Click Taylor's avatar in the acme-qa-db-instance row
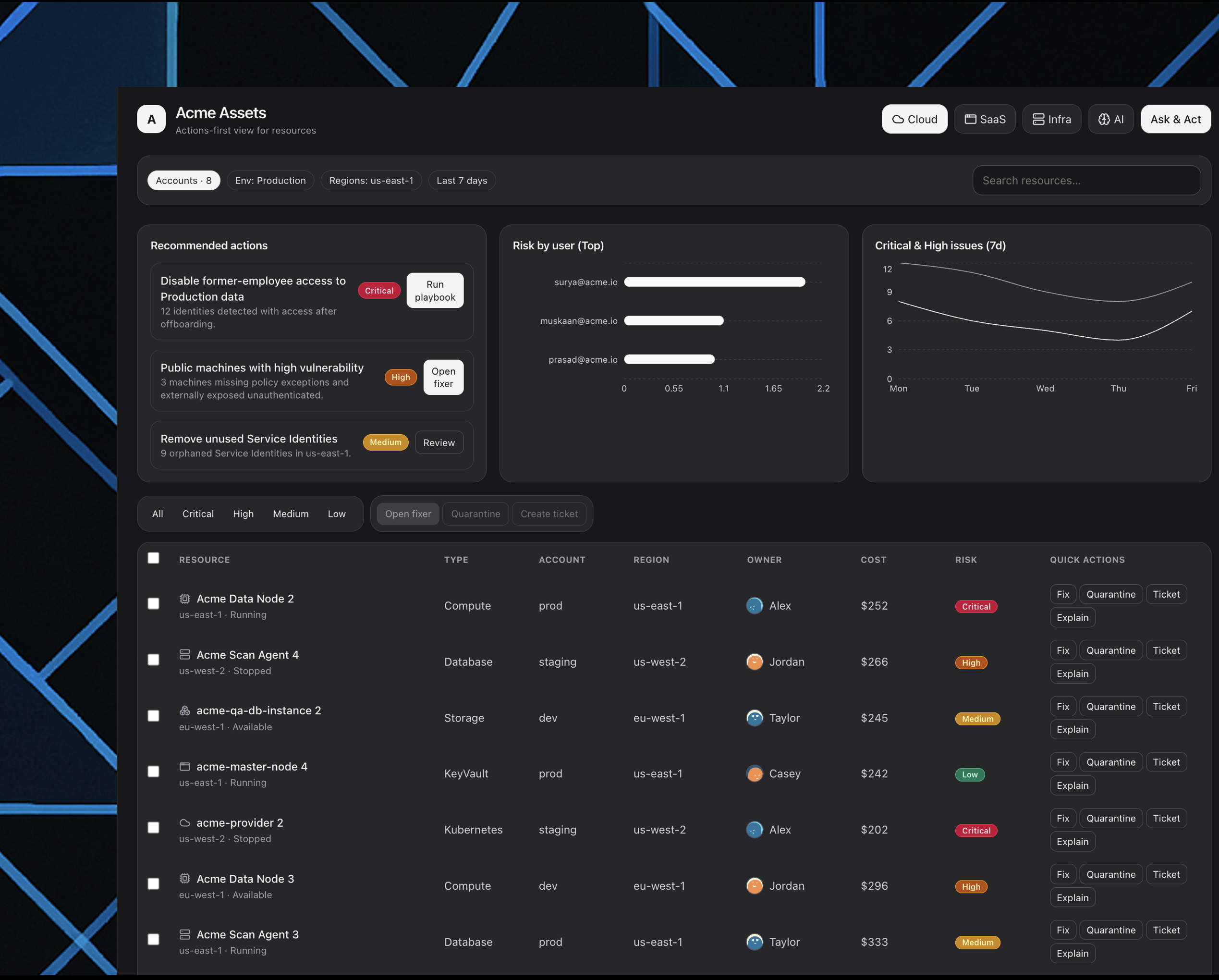 click(x=754, y=718)
